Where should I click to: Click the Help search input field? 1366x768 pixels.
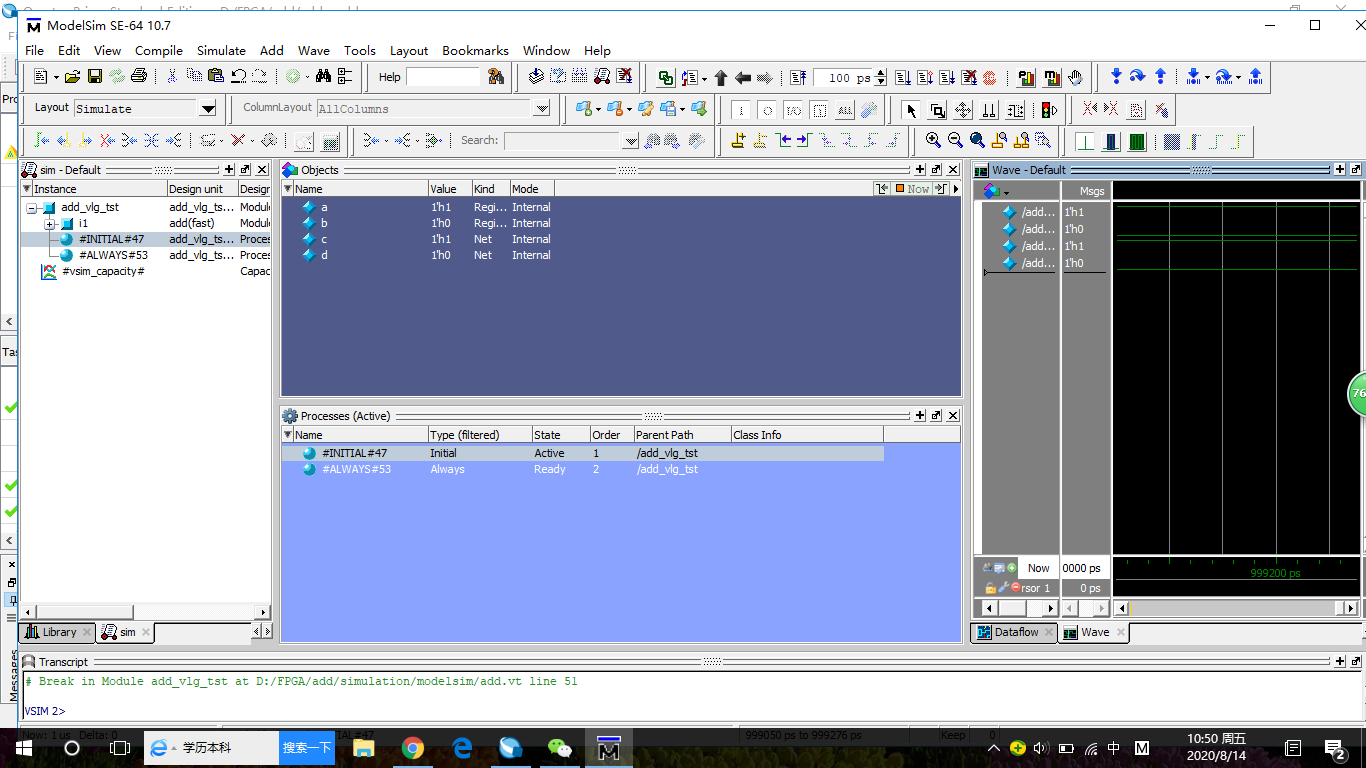(x=443, y=77)
